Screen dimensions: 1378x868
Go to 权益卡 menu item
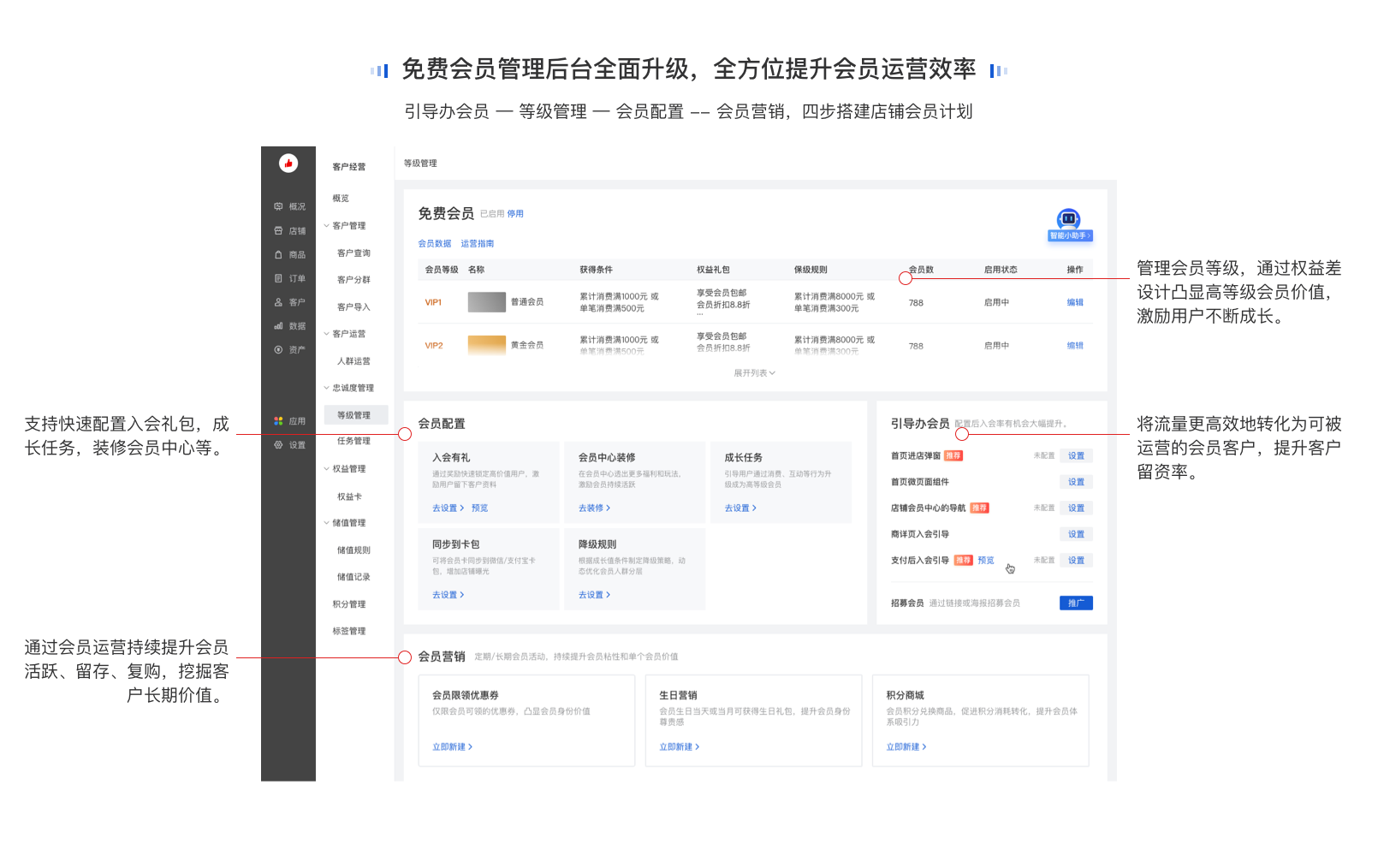[x=349, y=496]
